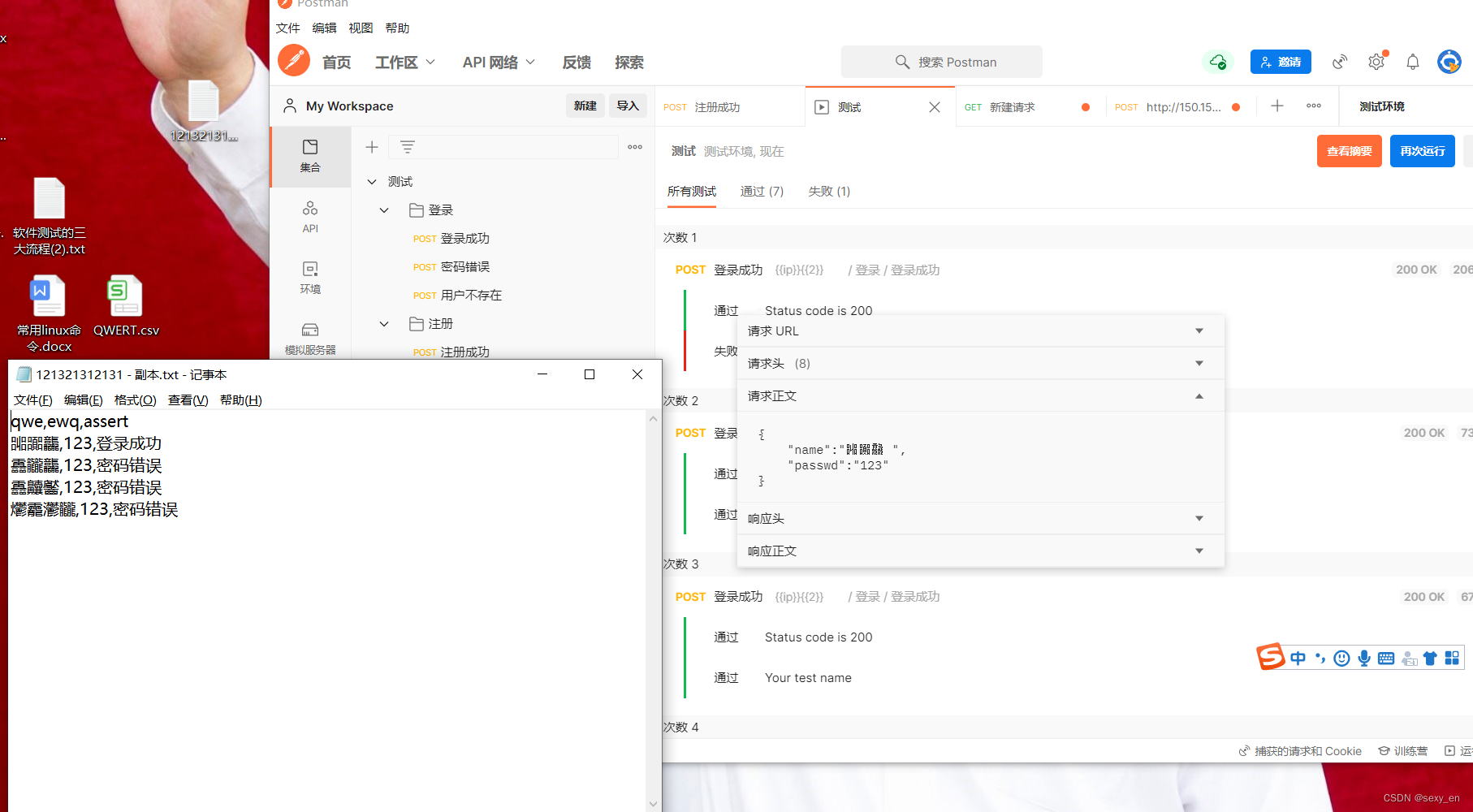1473x812 pixels.
Task: Open the API sidebar section
Action: click(310, 217)
